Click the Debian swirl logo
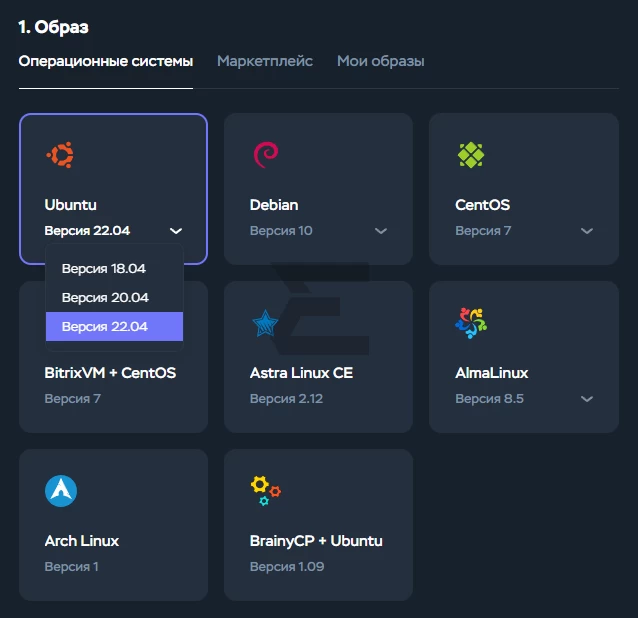This screenshot has width=638, height=618. [x=266, y=155]
